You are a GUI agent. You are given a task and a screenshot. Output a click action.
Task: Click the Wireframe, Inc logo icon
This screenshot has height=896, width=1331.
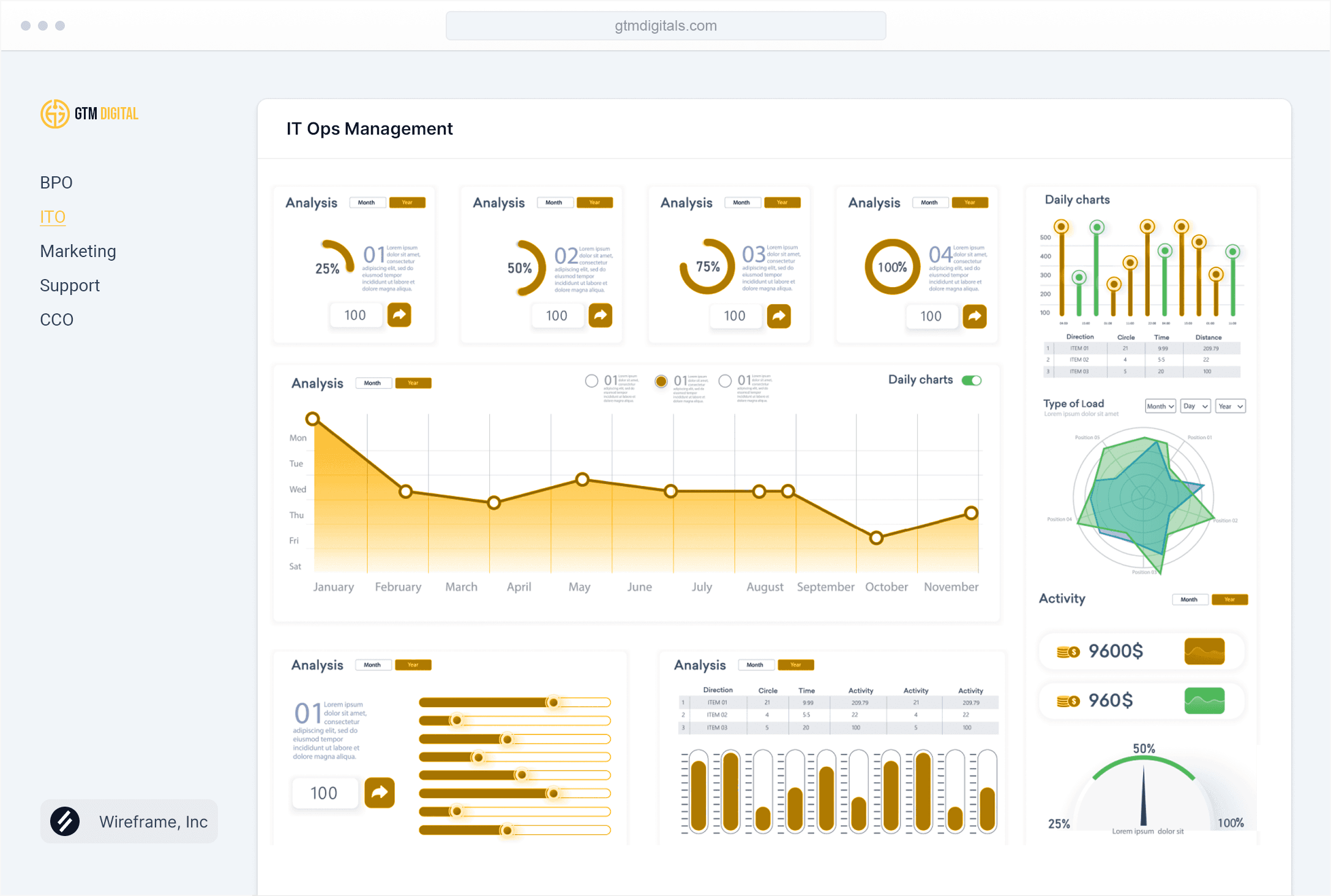click(65, 821)
